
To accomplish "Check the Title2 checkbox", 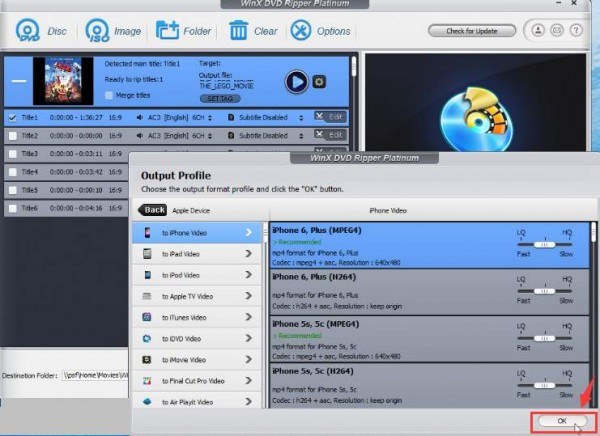I will pyautogui.click(x=13, y=136).
